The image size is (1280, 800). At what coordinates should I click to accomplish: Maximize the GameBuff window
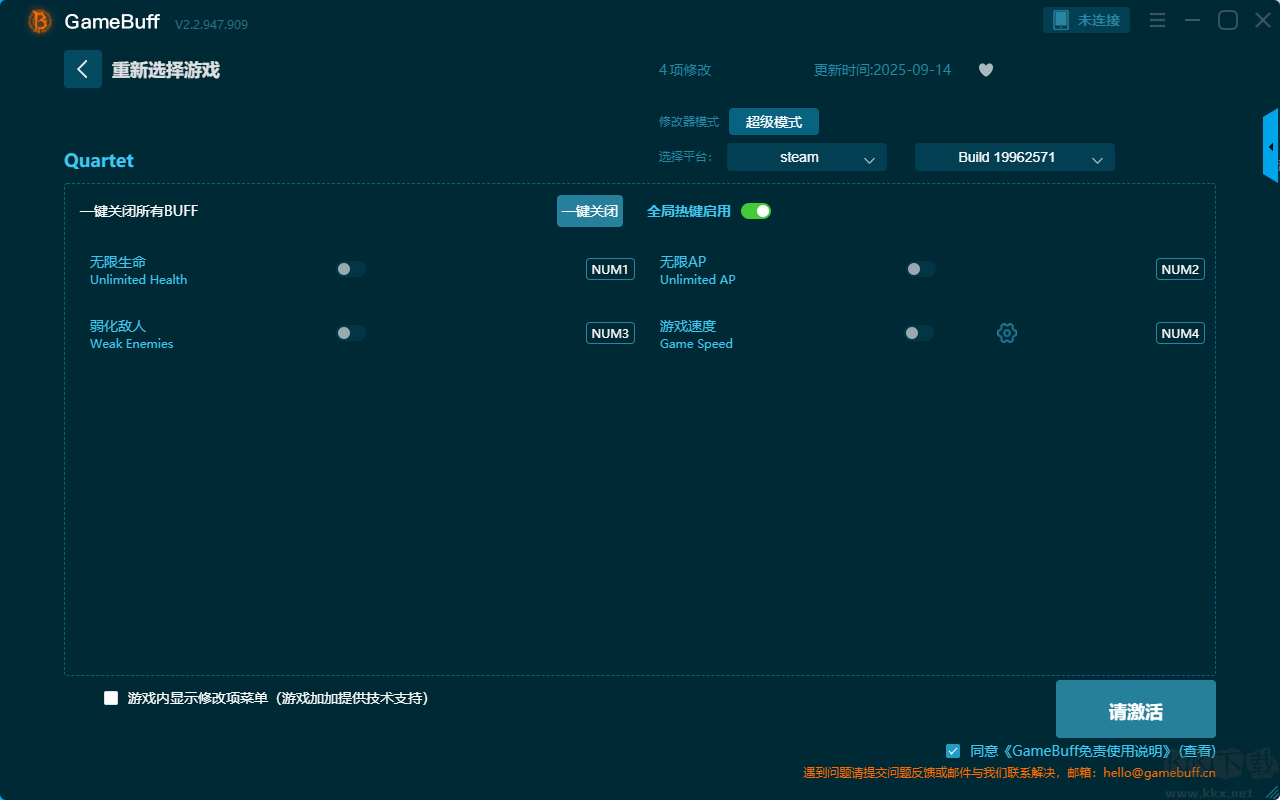(x=1227, y=20)
